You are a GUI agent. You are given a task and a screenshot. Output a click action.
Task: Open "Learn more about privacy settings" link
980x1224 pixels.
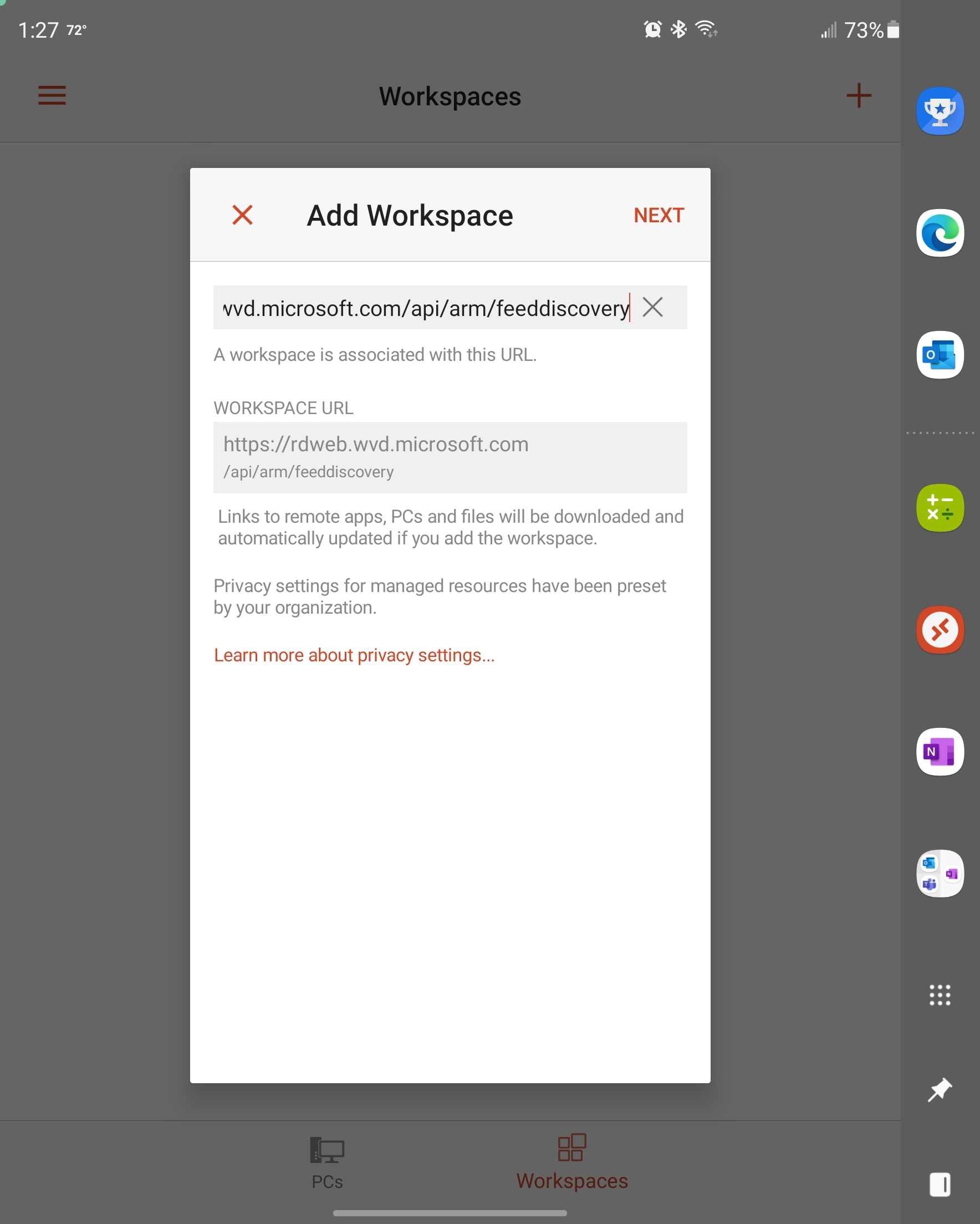pyautogui.click(x=354, y=655)
